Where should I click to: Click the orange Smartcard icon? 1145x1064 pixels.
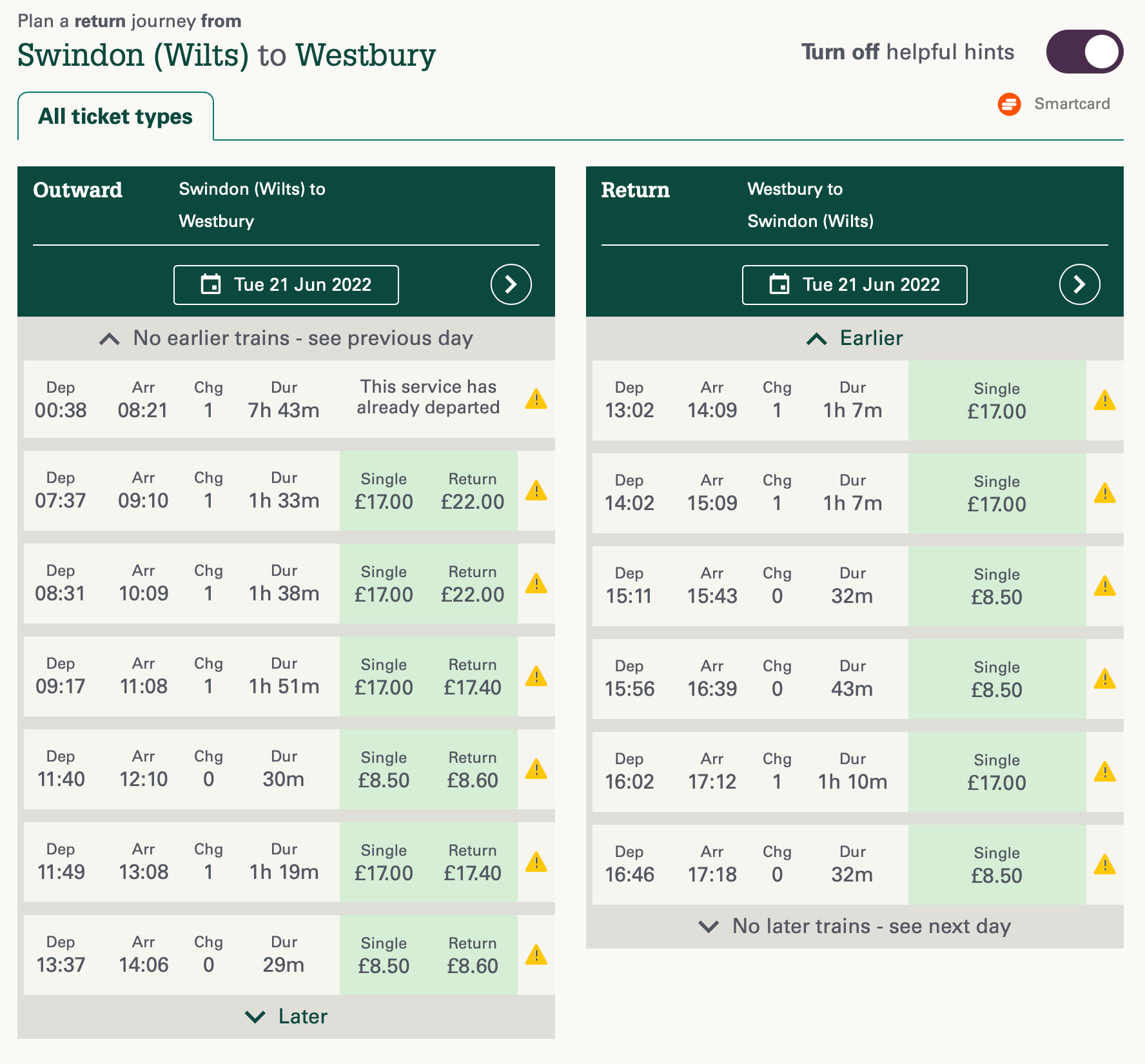click(1009, 104)
